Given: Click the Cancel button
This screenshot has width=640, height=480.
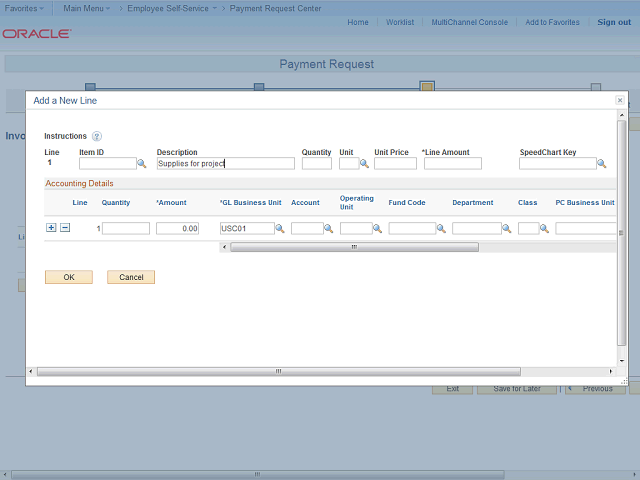Looking at the screenshot, I should (131, 277).
